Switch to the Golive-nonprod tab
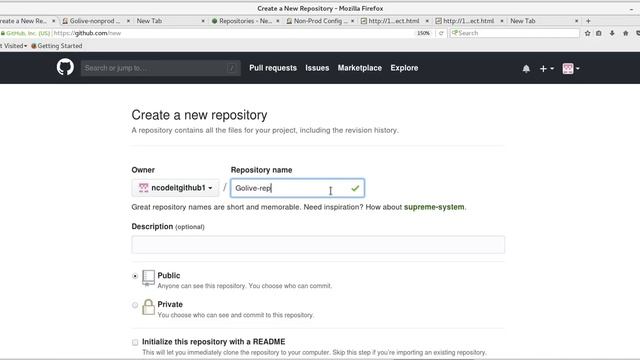This screenshot has height=360, width=640. pos(95,21)
